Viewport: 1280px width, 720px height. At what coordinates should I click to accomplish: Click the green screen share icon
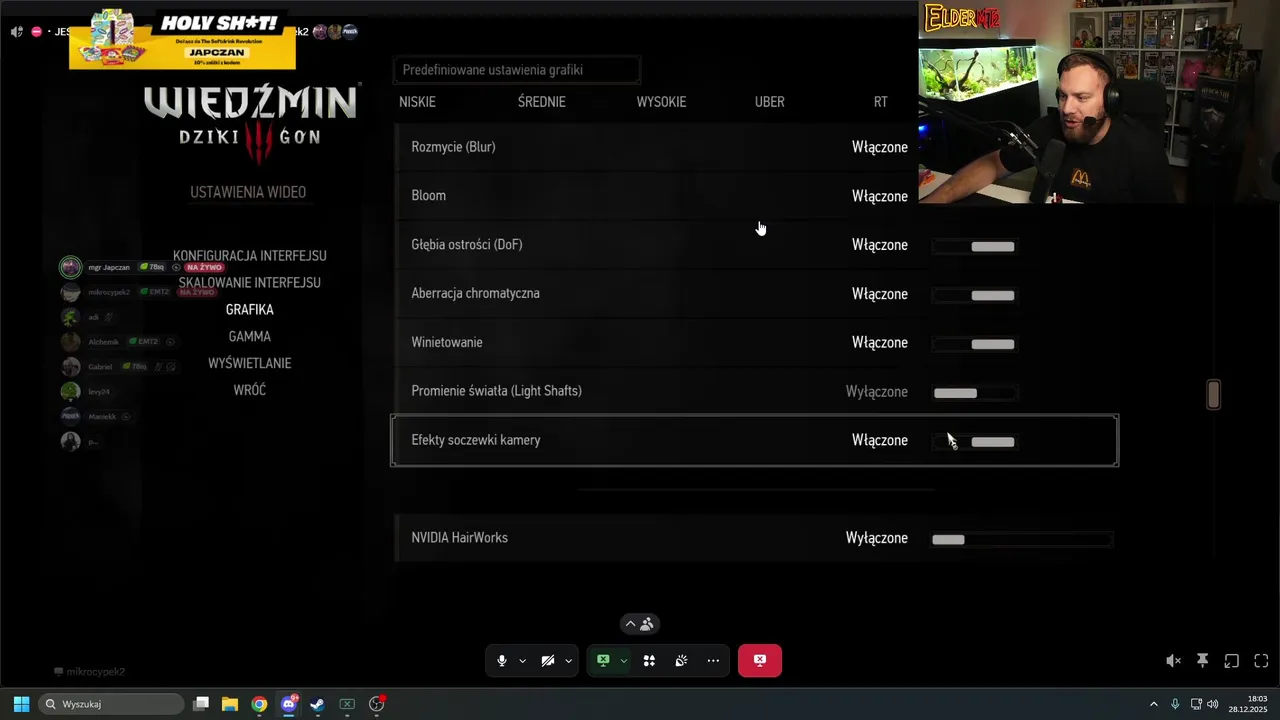coord(603,661)
